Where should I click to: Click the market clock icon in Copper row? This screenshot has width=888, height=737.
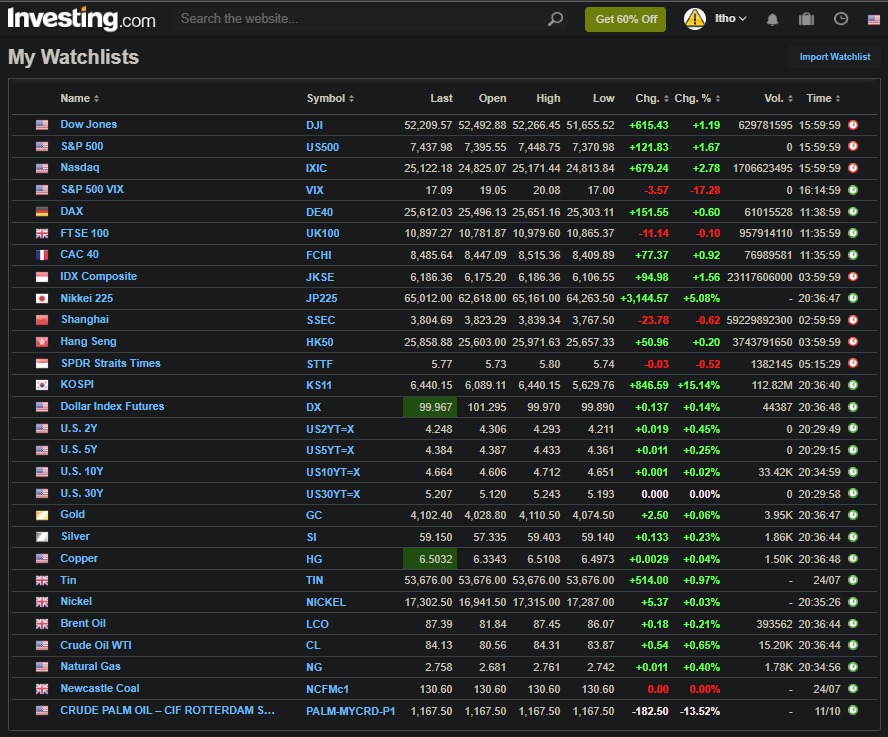tap(853, 559)
